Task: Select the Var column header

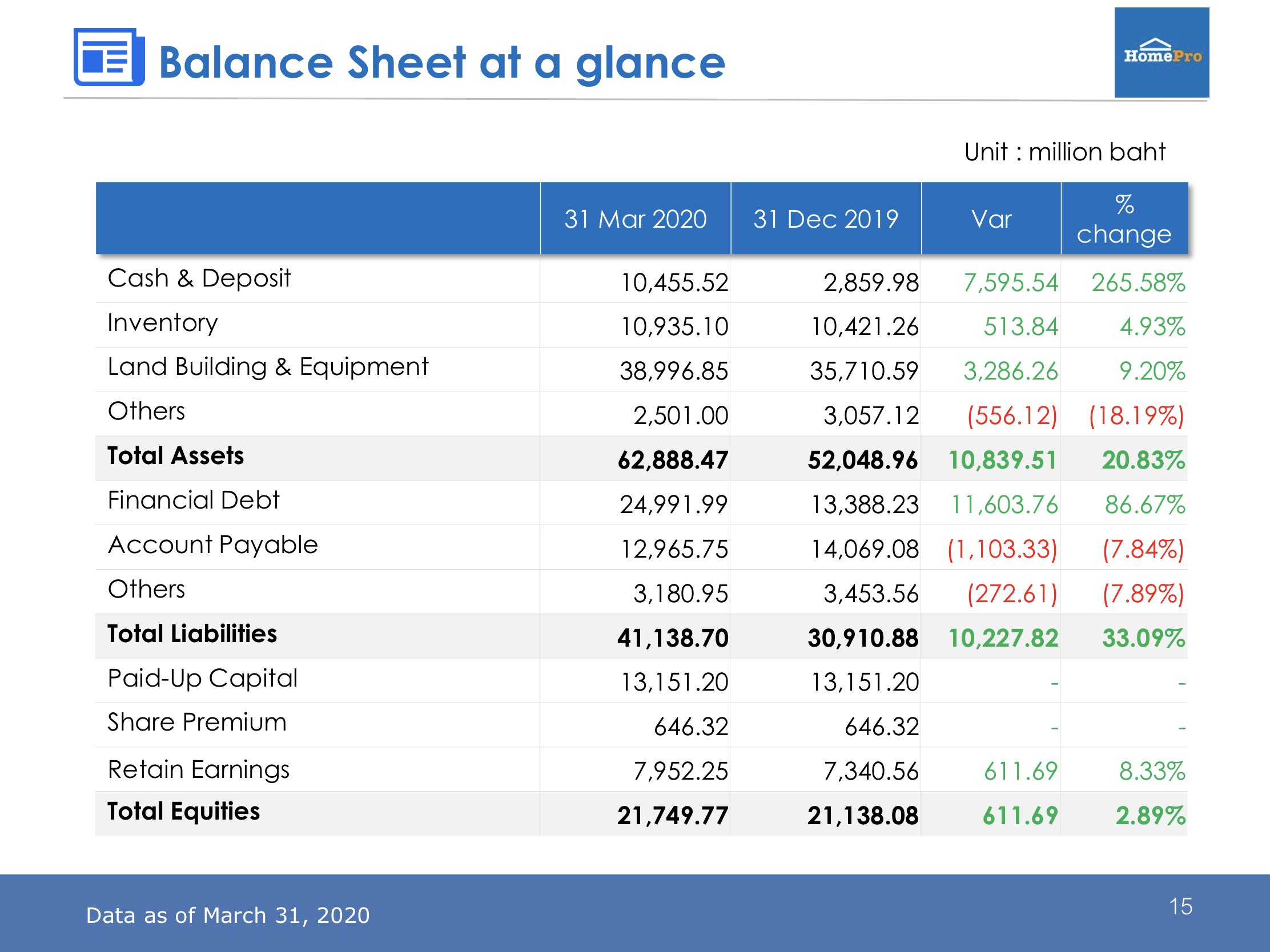Action: pyautogui.click(x=991, y=219)
